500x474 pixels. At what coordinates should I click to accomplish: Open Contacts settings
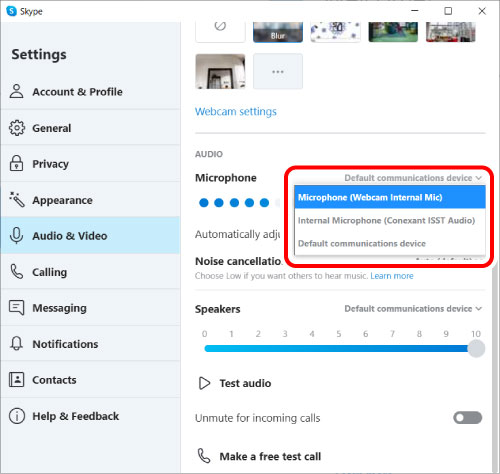coord(90,380)
